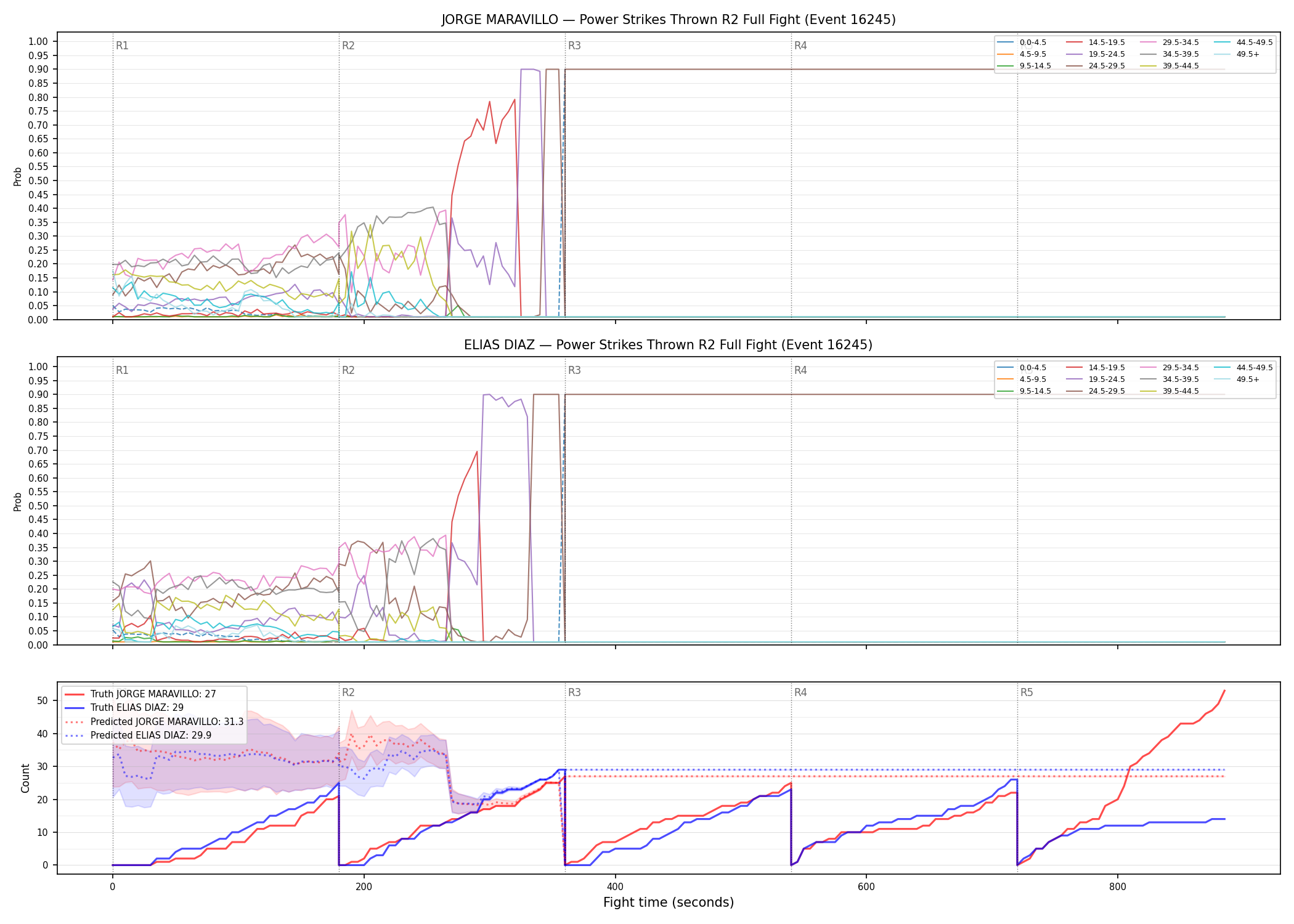Click the '30' tick on Count axis

[x=43, y=766]
